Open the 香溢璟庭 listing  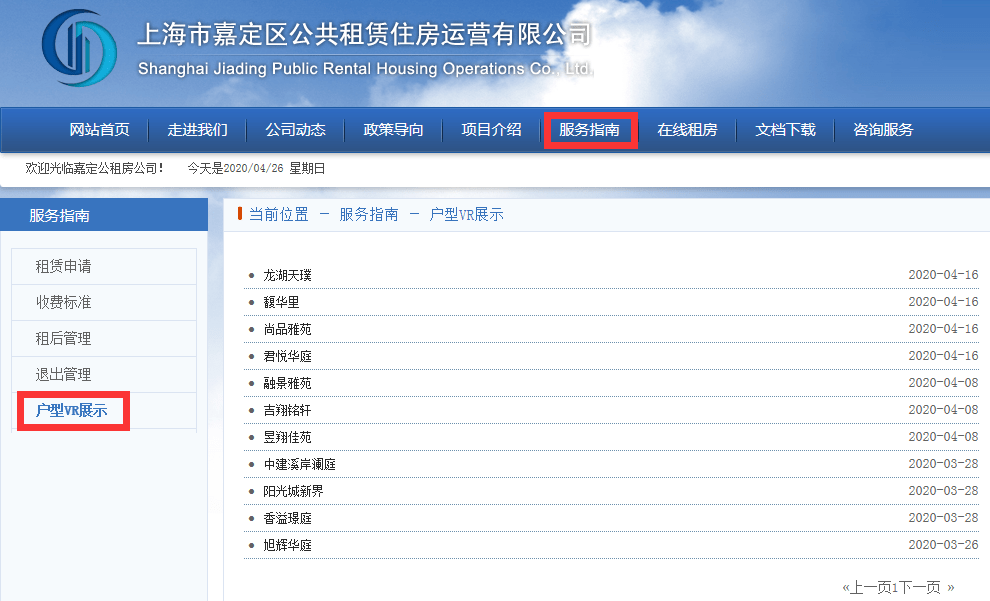pos(287,518)
